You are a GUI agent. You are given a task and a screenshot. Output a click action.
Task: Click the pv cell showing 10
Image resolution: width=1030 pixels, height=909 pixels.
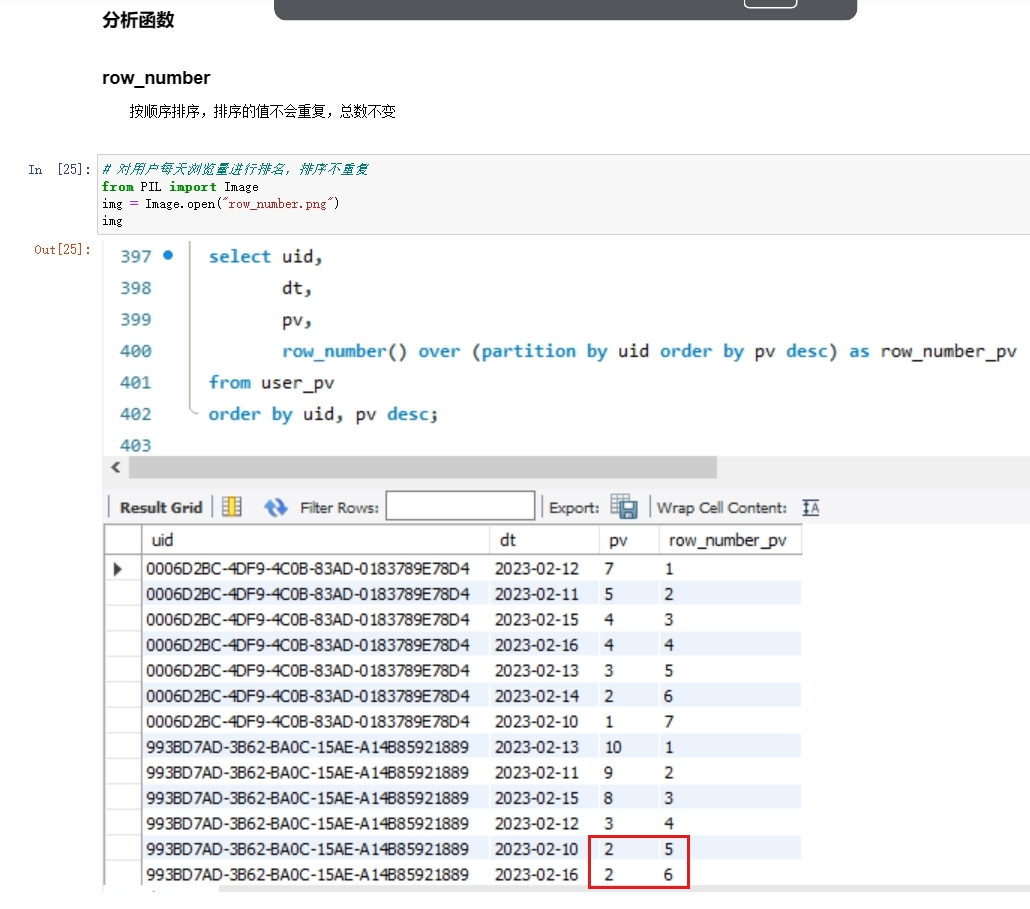629,747
